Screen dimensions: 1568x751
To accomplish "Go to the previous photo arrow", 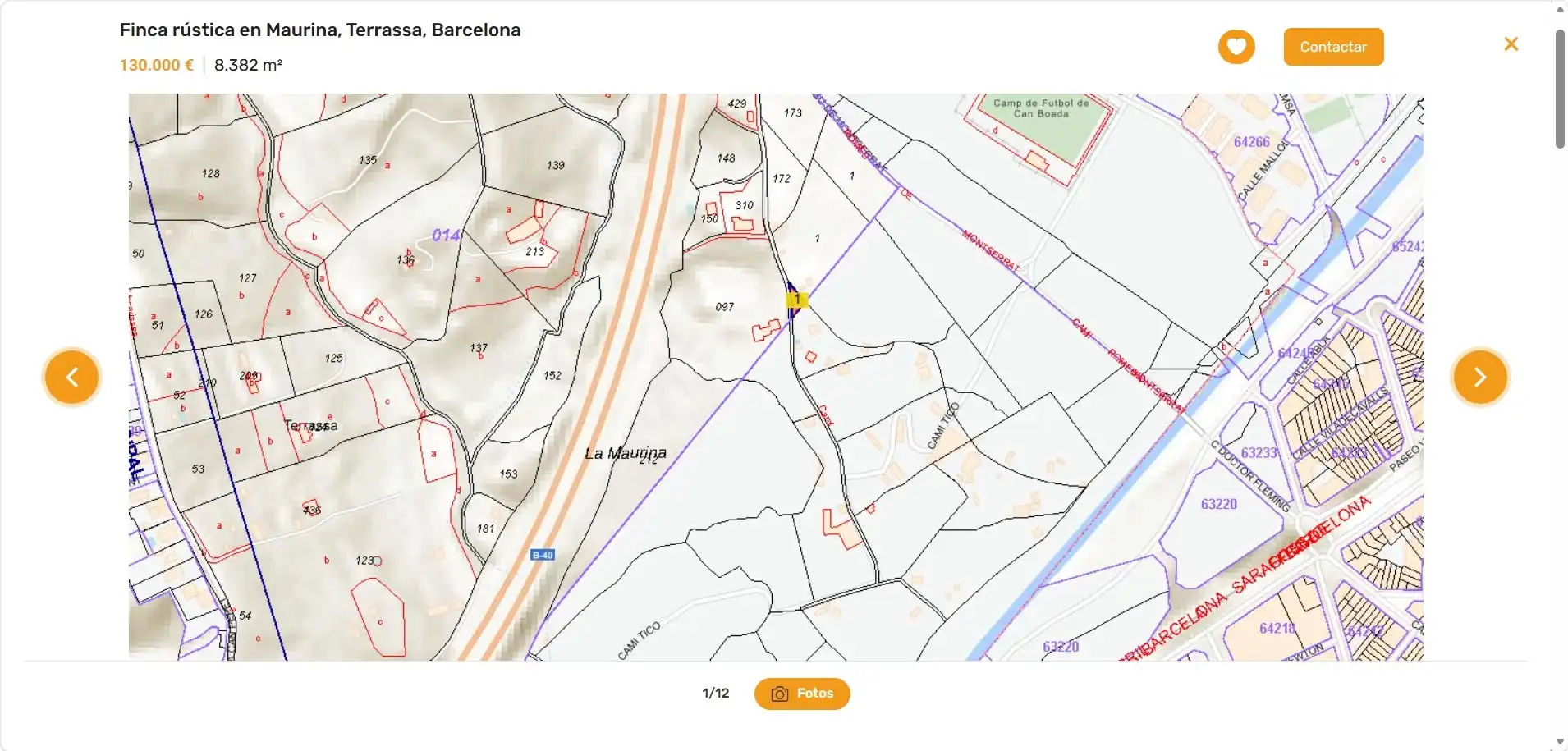I will click(x=72, y=378).
